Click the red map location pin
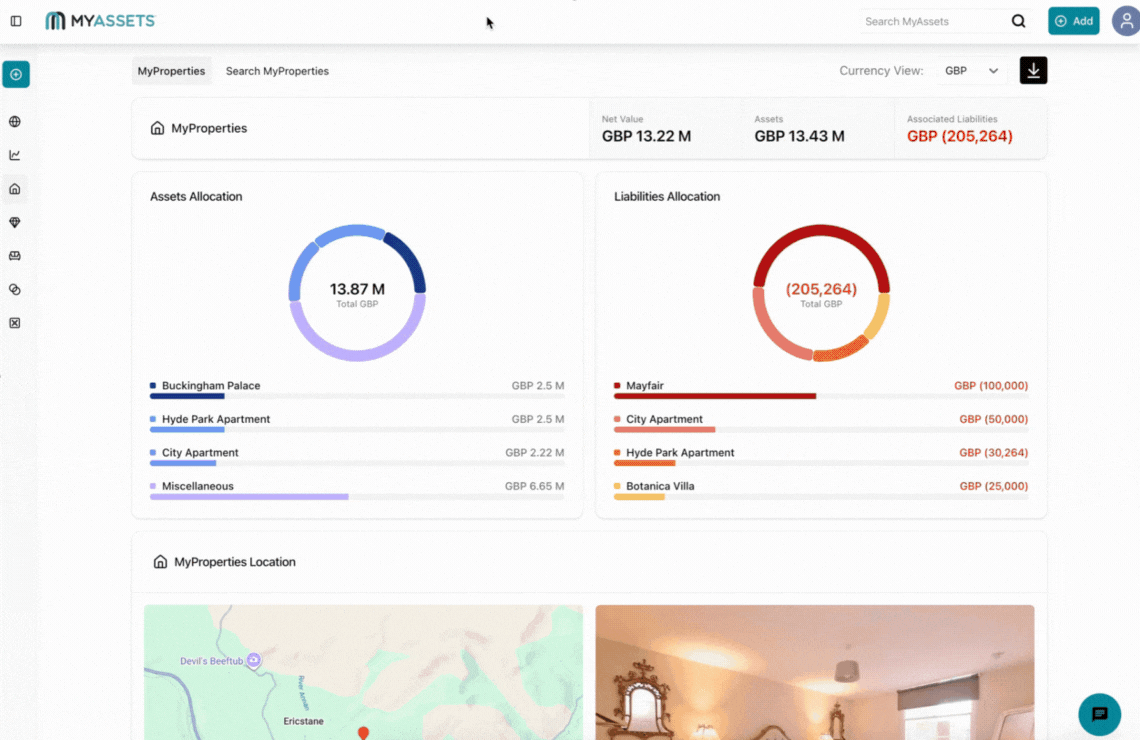Image resolution: width=1140 pixels, height=740 pixels. click(363, 733)
